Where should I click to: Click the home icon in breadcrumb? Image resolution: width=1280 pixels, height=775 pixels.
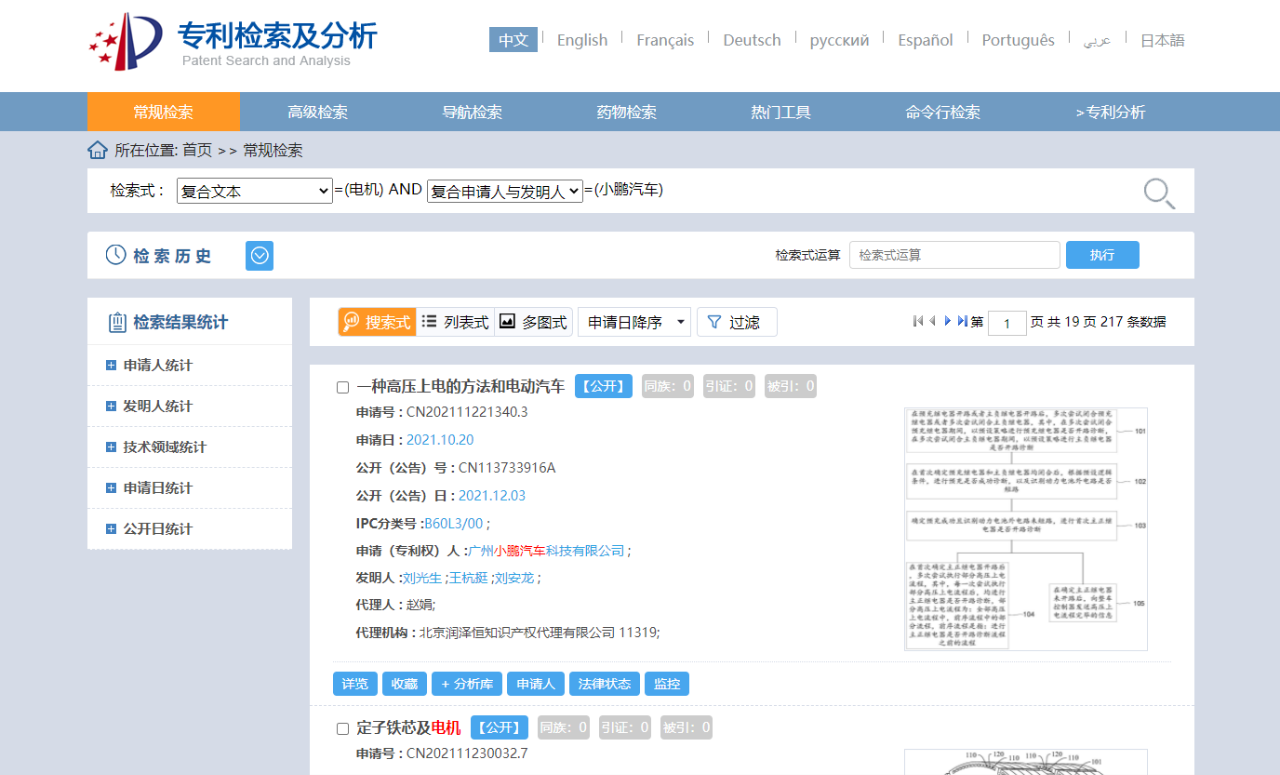point(97,150)
